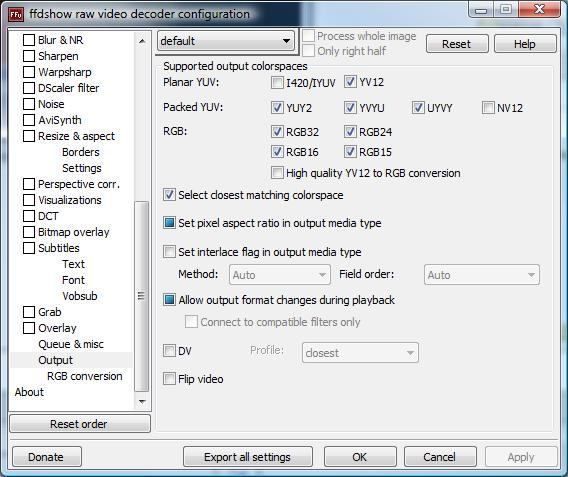Tick the Warpsharp checkbox
The image size is (568, 477).
(29, 72)
